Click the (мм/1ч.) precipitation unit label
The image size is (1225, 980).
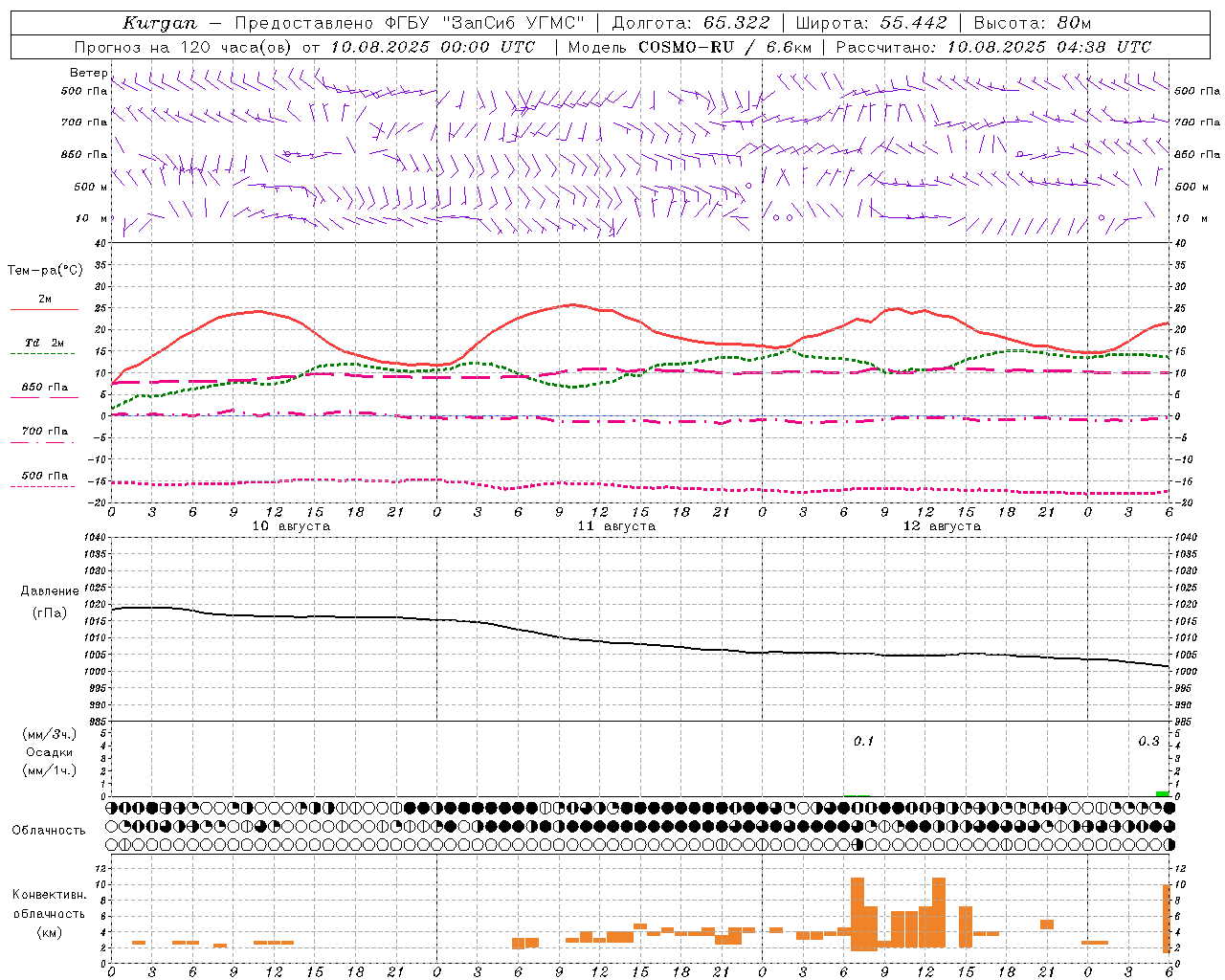click(x=50, y=770)
